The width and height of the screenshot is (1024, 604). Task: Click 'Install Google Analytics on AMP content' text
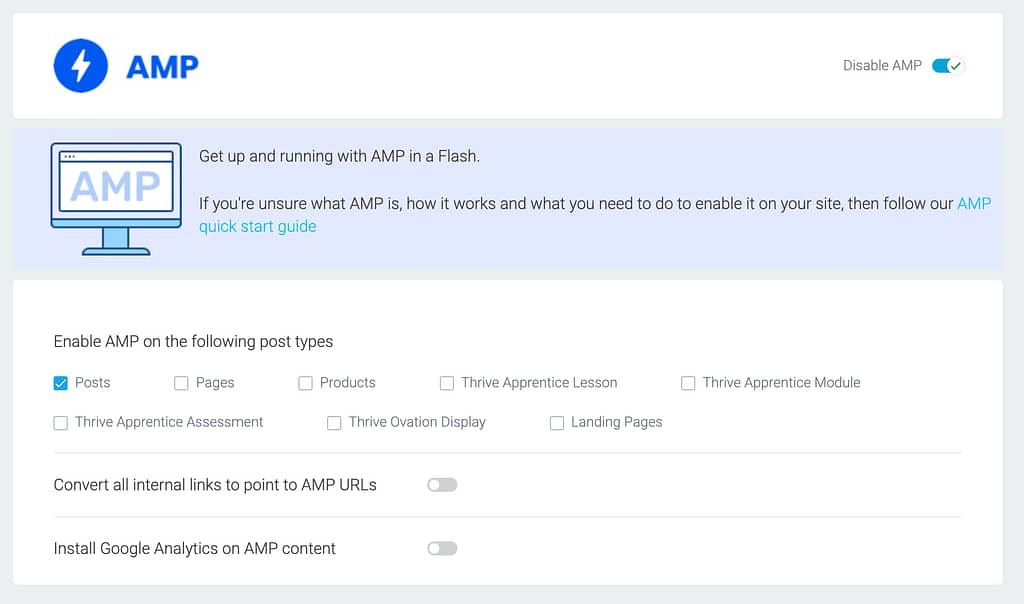click(x=195, y=548)
